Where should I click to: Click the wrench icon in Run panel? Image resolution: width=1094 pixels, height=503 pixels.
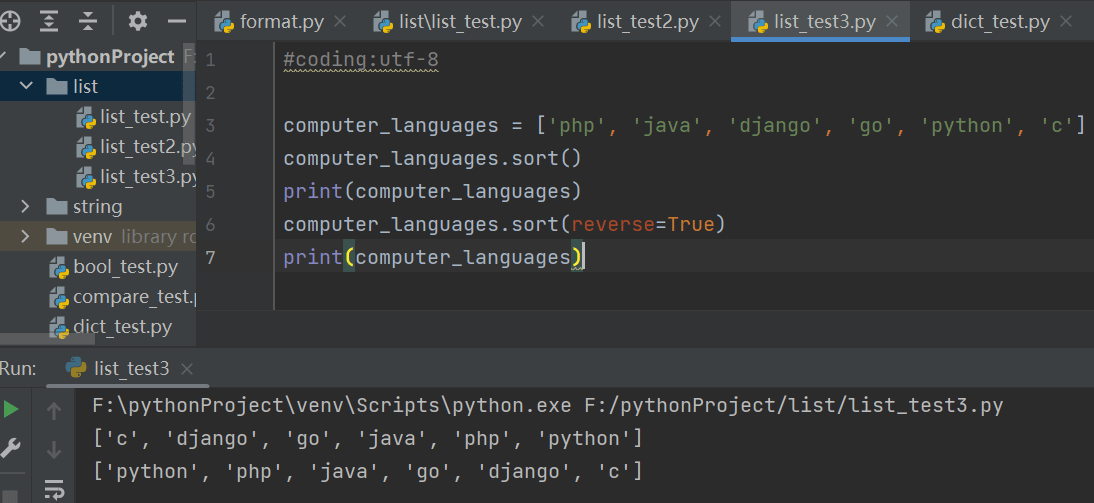[x=10, y=447]
